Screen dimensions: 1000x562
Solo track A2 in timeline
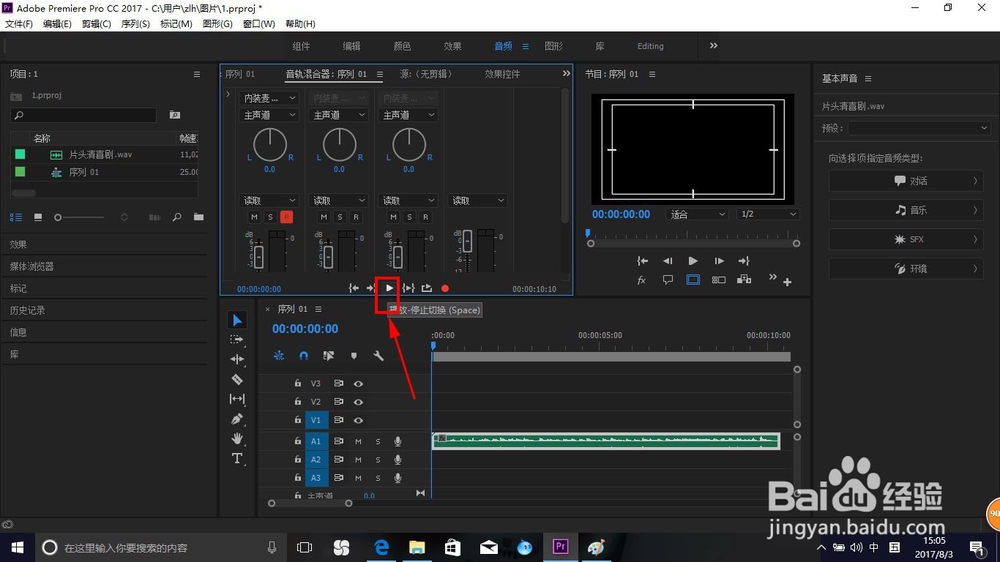tap(378, 459)
